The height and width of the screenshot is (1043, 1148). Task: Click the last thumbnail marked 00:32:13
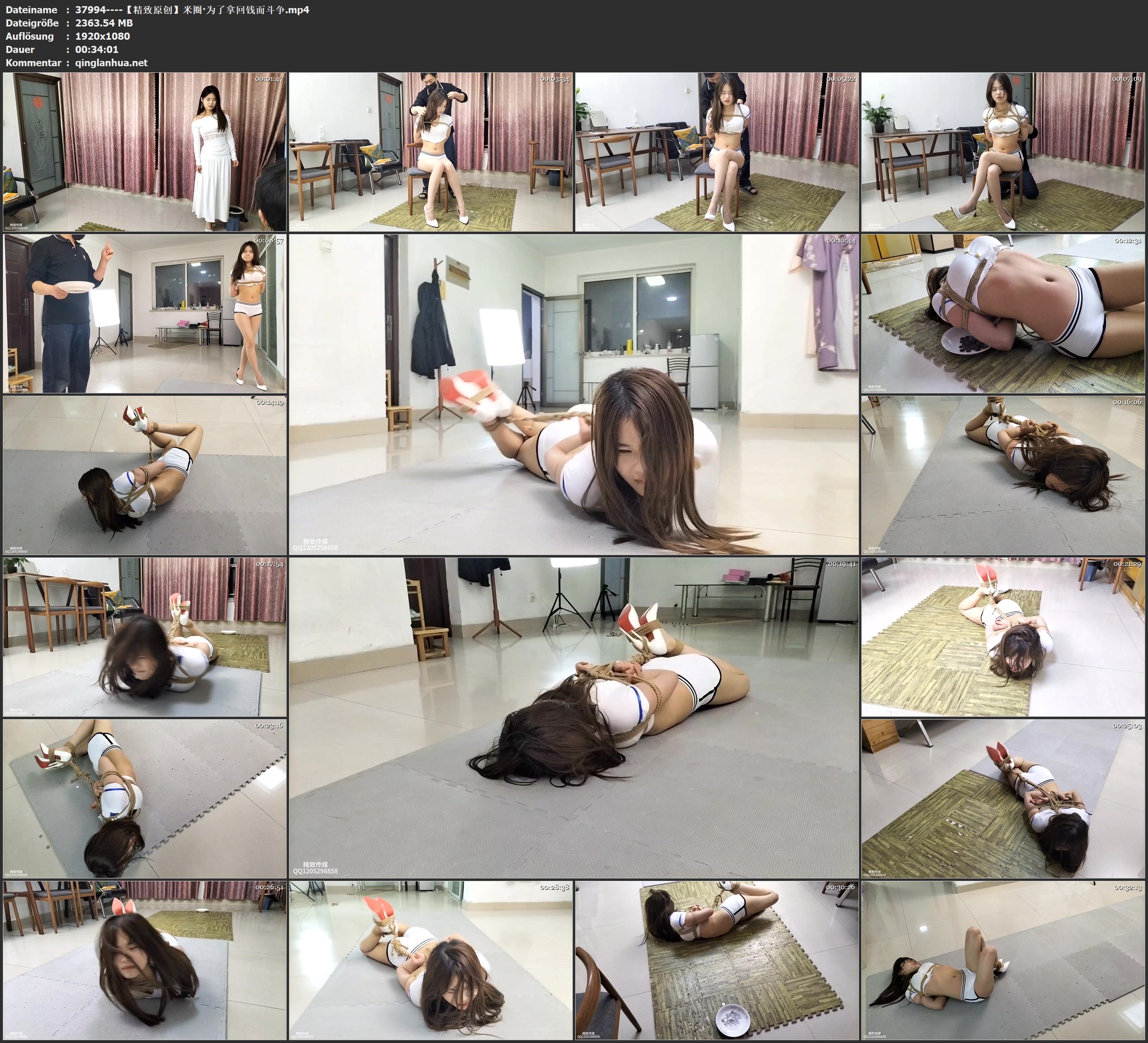1002,960
